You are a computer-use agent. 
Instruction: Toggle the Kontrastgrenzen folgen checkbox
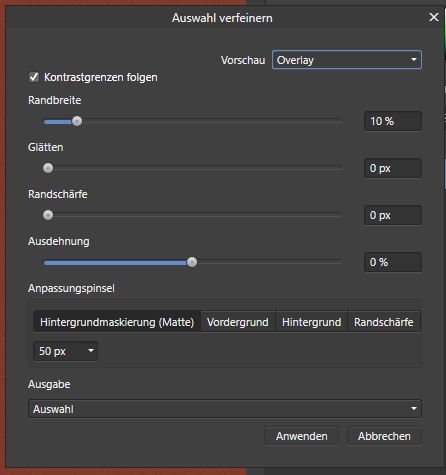34,77
